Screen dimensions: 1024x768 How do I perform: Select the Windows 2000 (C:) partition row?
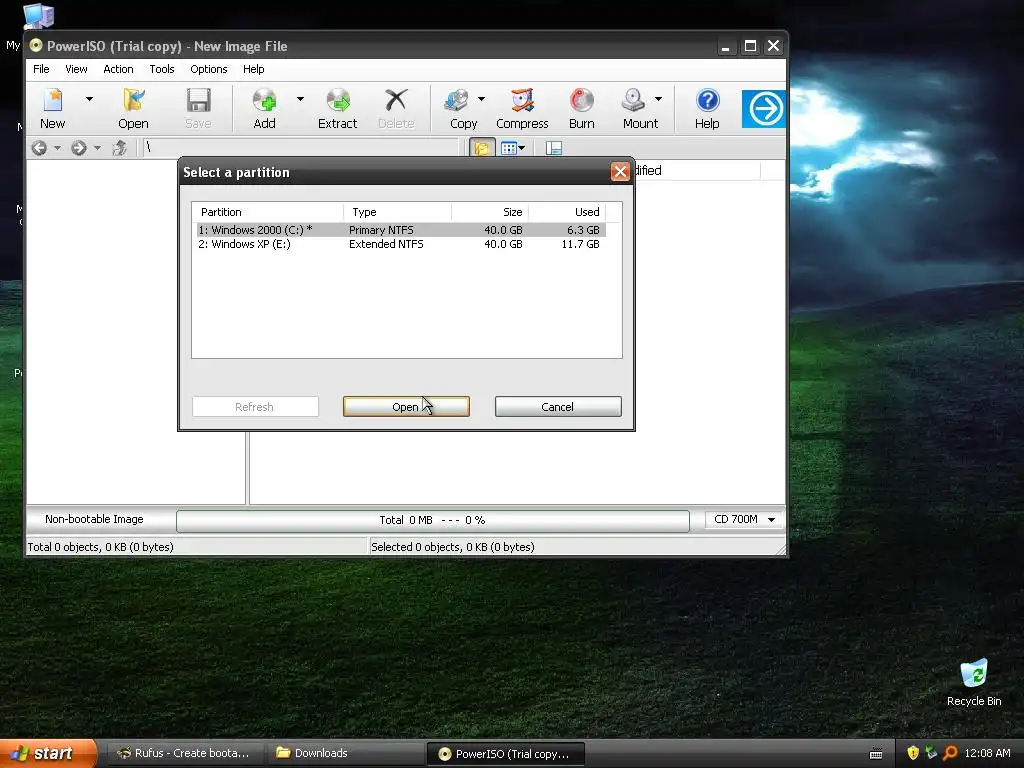[x=401, y=230]
